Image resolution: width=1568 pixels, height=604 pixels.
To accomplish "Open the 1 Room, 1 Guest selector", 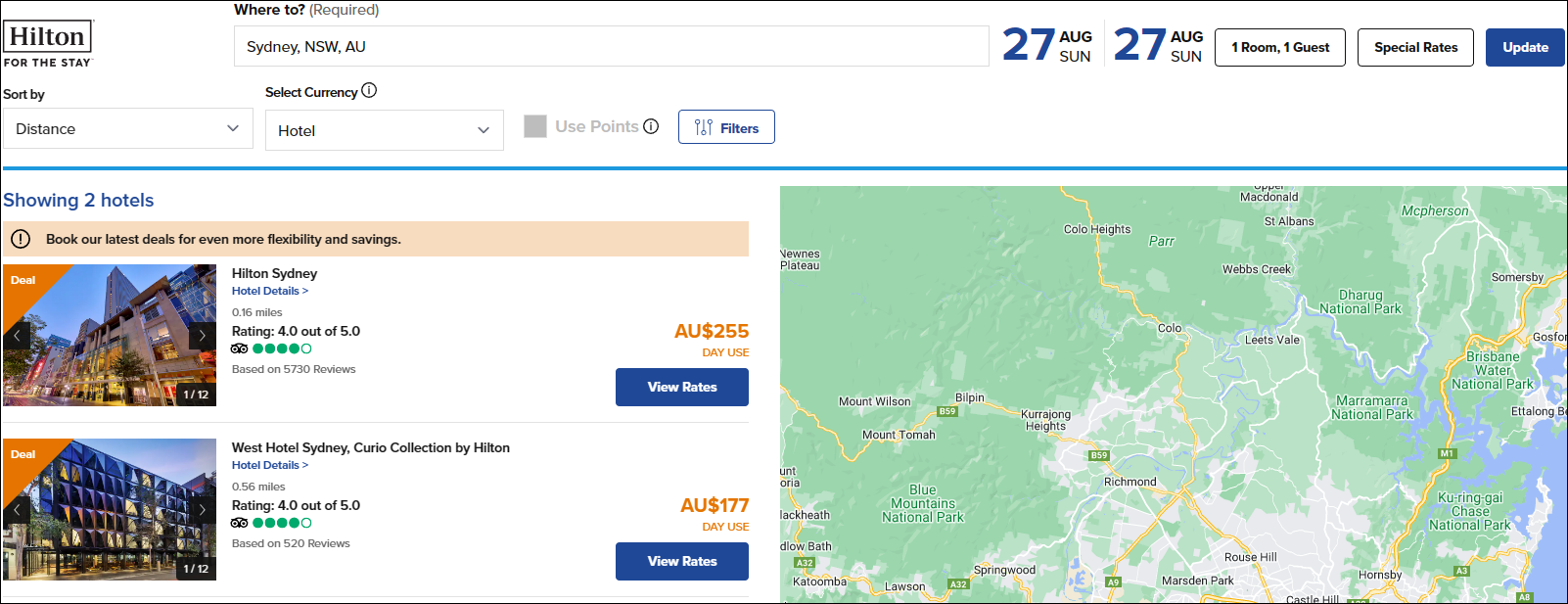I will pos(1280,47).
